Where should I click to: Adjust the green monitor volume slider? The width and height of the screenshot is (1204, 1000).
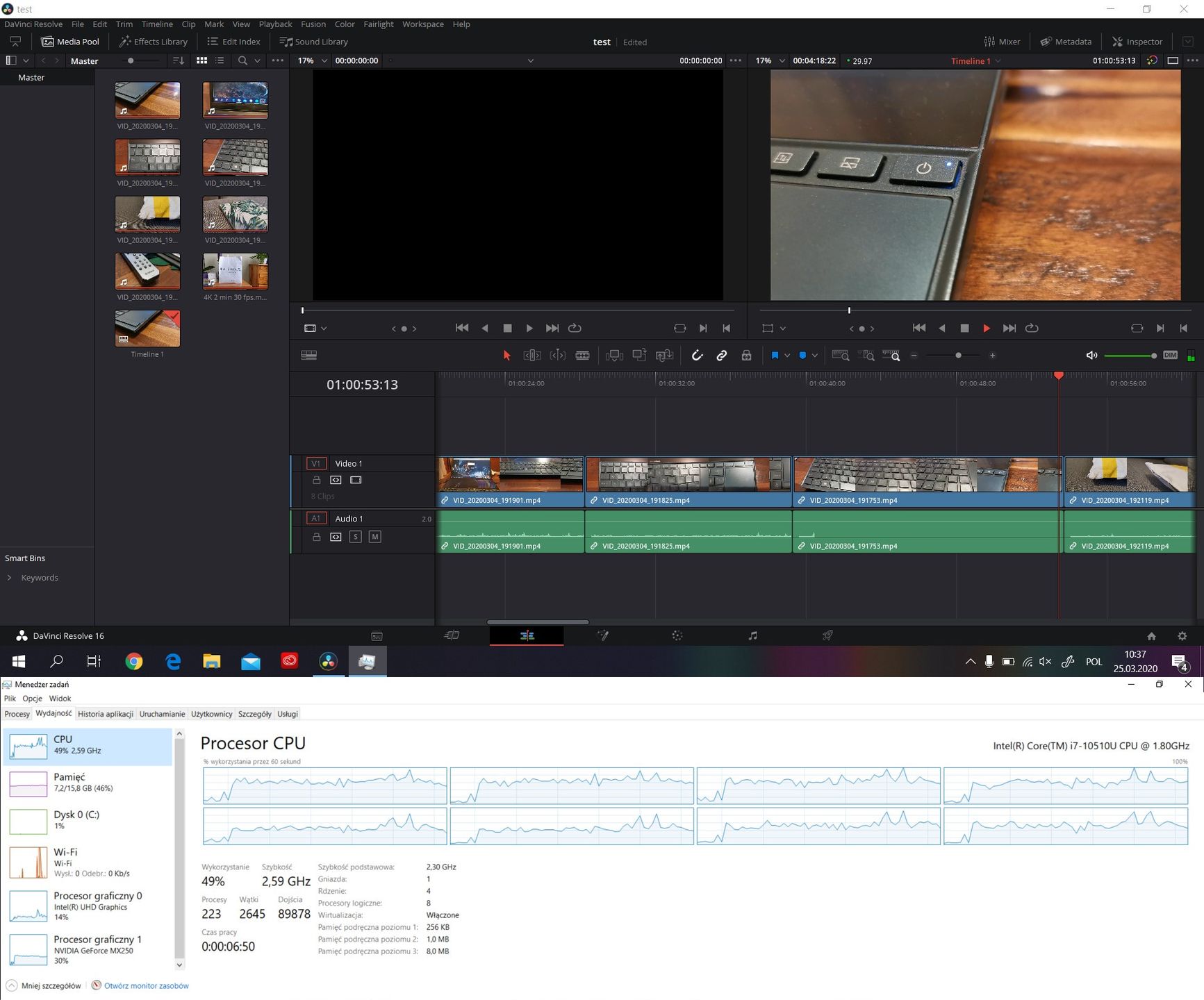(1130, 356)
